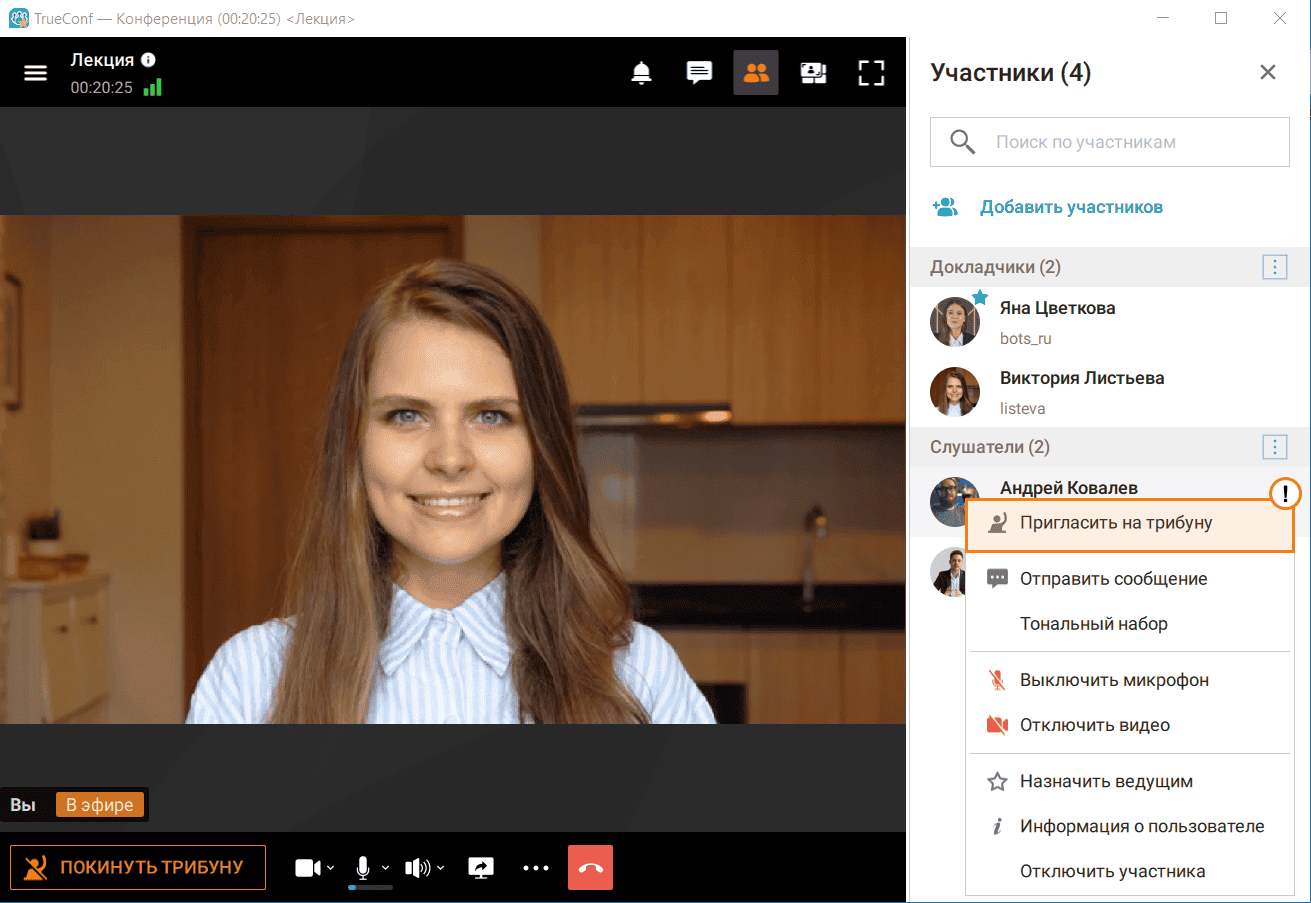
Task: Choose Отключить видео for the participant
Action: pos(1130,725)
